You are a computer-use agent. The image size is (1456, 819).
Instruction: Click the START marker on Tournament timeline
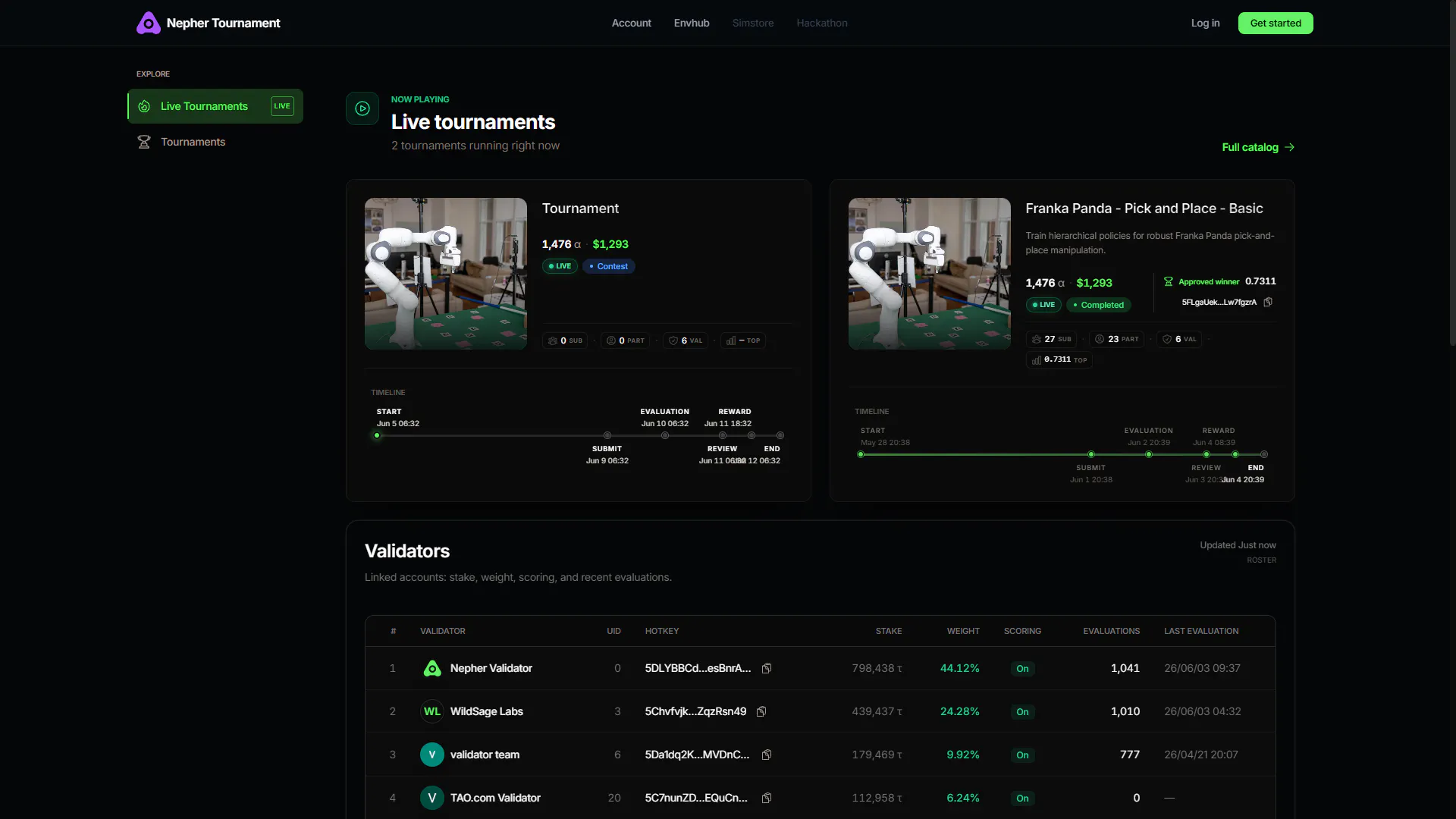[x=377, y=435]
